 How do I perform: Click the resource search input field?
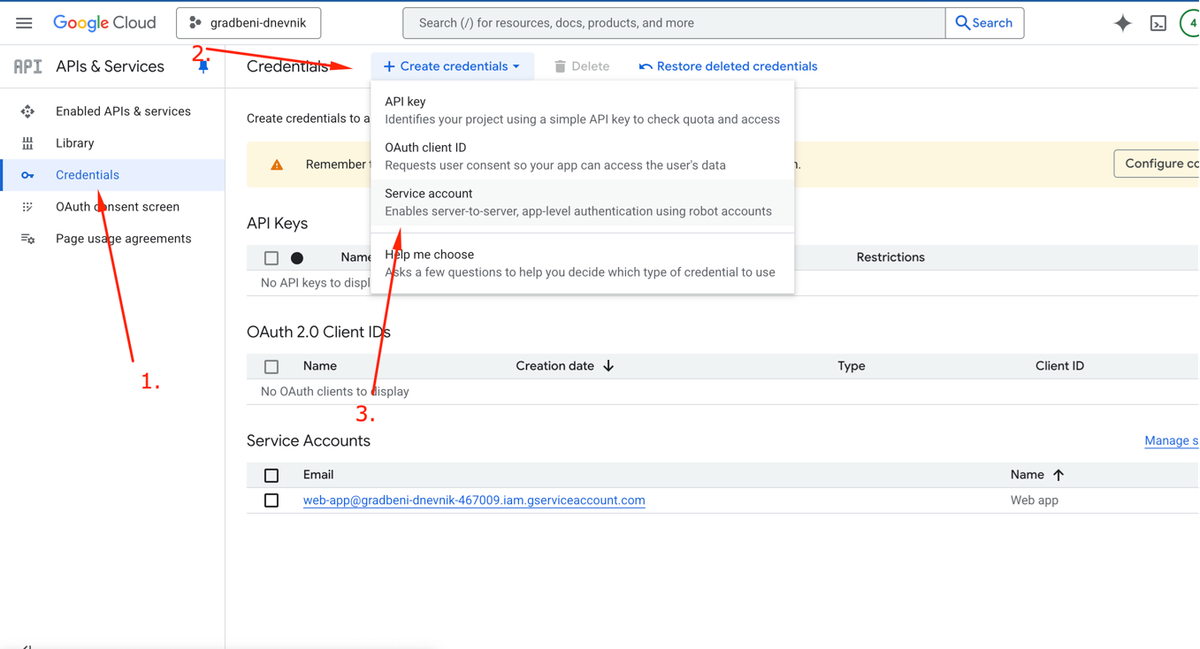tap(674, 23)
